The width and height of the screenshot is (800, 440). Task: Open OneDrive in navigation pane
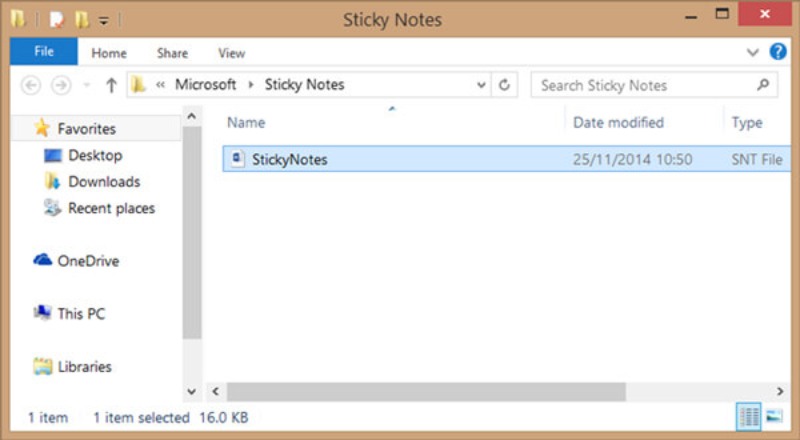[87, 261]
